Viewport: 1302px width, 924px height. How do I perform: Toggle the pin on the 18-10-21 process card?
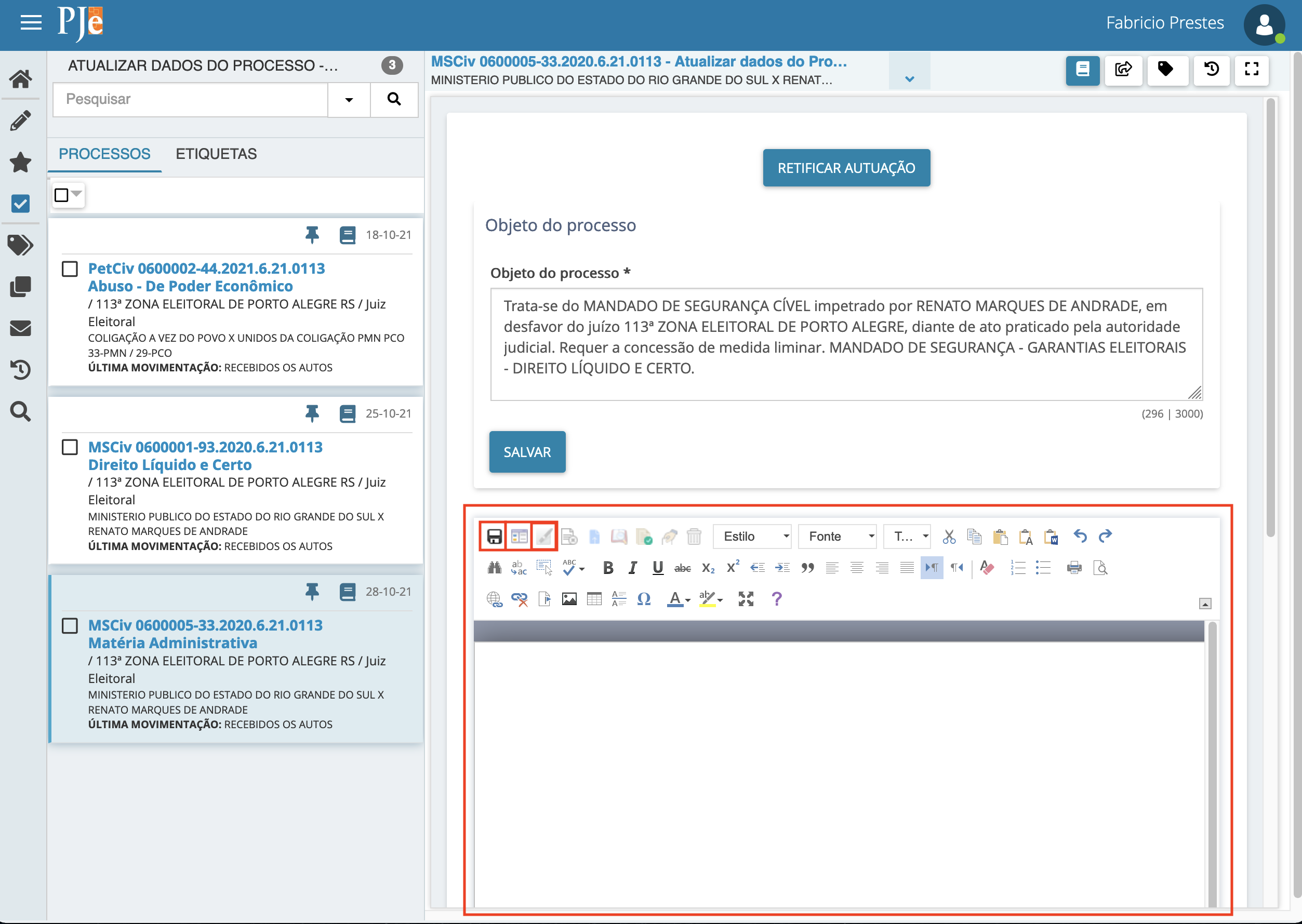tap(312, 235)
